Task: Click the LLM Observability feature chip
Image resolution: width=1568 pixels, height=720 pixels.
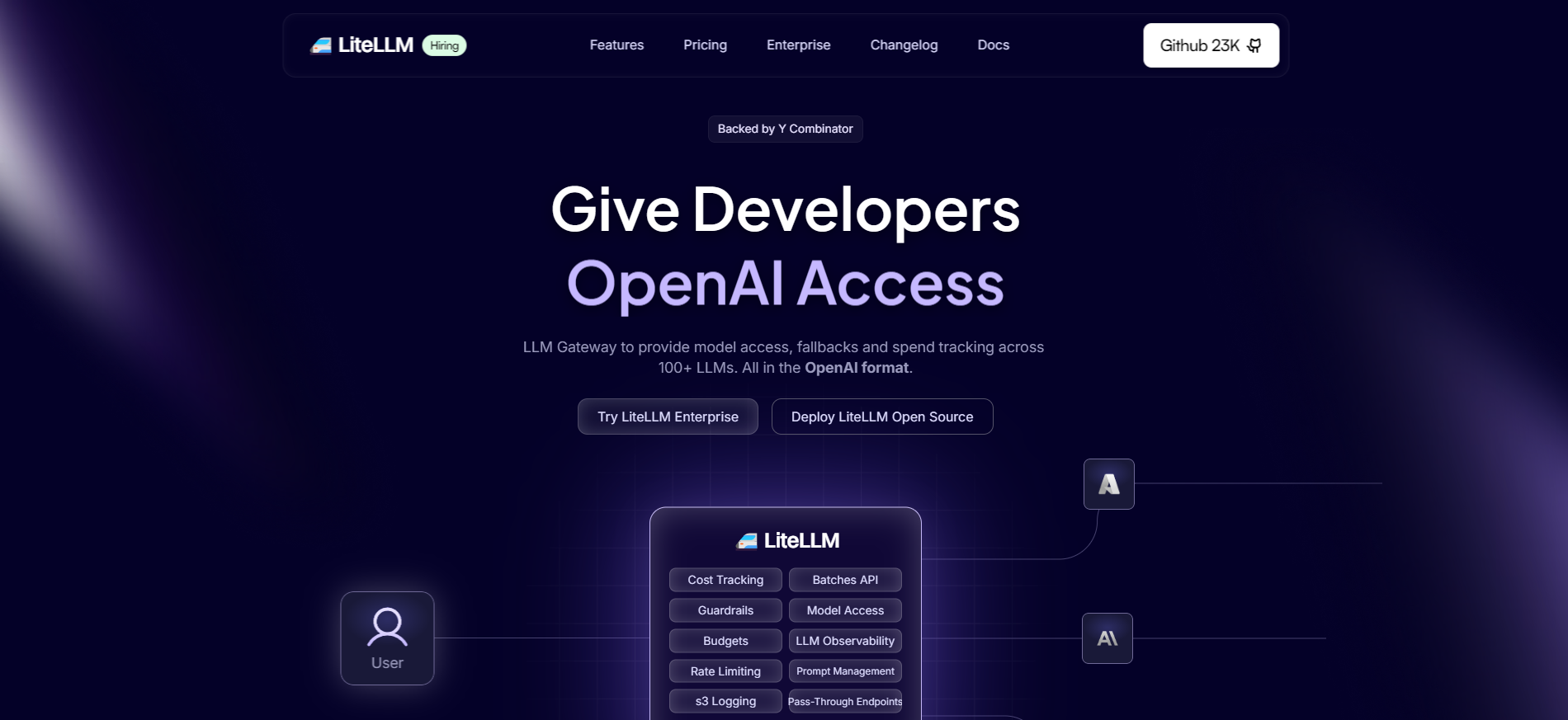Action: [x=845, y=641]
